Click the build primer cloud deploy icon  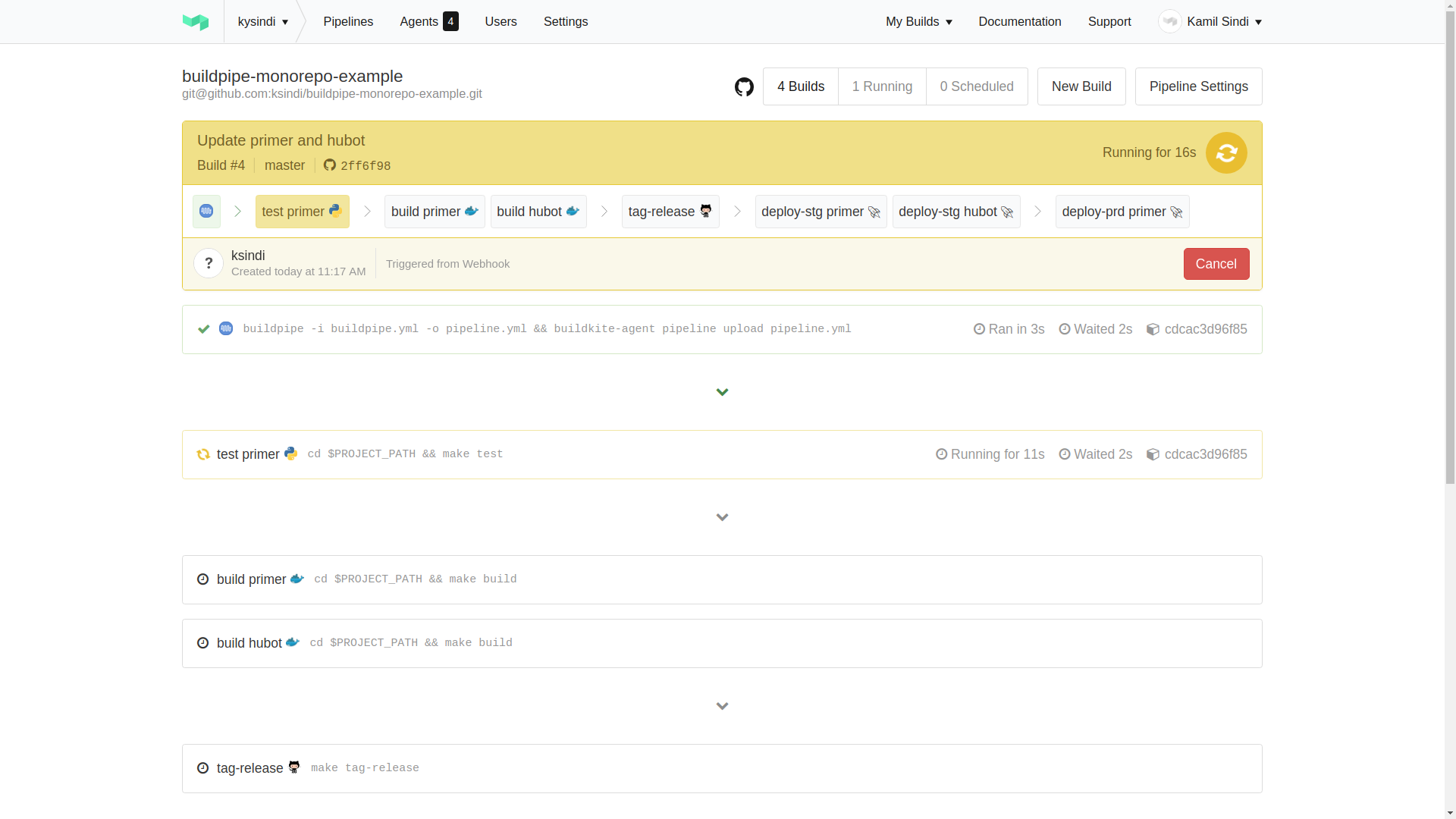(x=471, y=211)
